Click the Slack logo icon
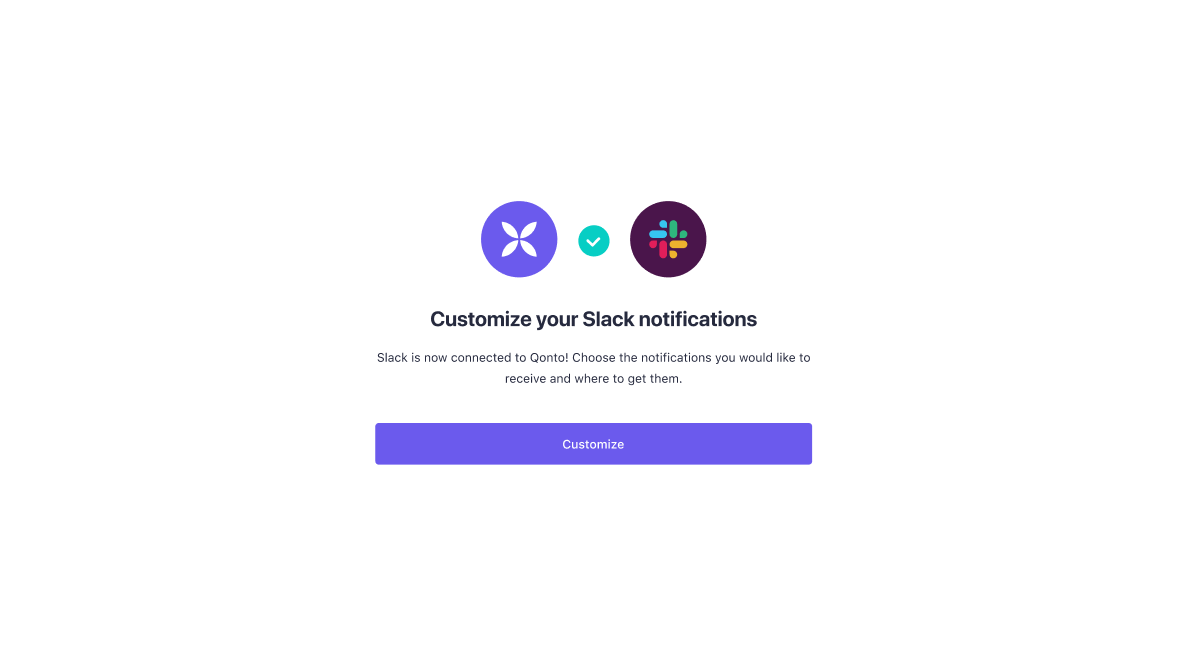The image size is (1185, 668). (x=668, y=239)
